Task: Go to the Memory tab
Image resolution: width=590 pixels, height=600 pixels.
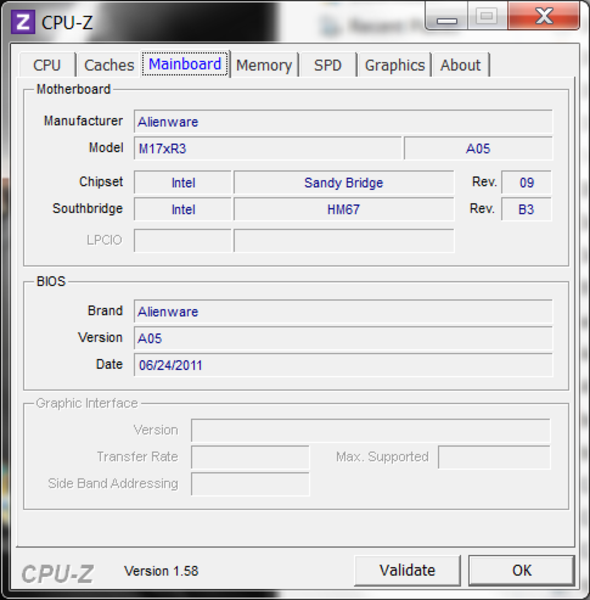Action: 264,65
